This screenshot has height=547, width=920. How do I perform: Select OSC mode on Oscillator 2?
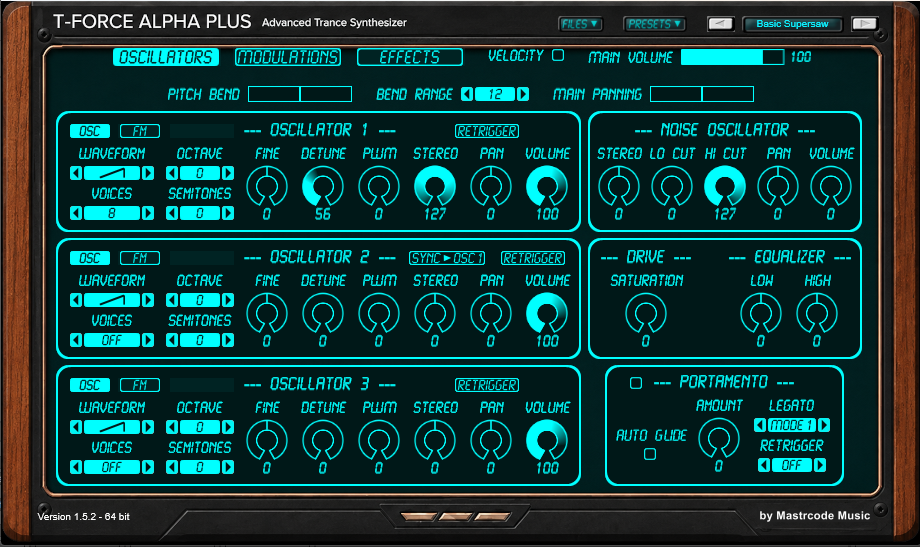coord(90,258)
